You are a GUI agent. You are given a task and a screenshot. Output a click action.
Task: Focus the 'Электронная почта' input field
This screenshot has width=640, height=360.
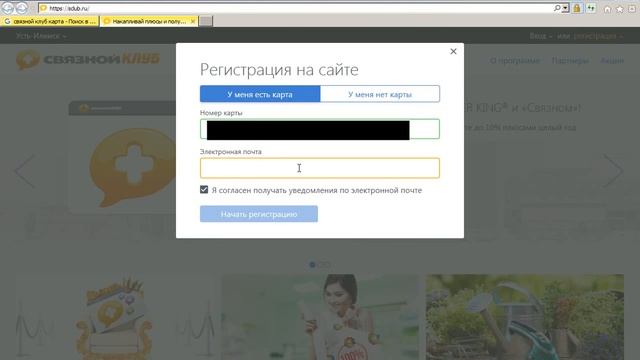tap(320, 168)
